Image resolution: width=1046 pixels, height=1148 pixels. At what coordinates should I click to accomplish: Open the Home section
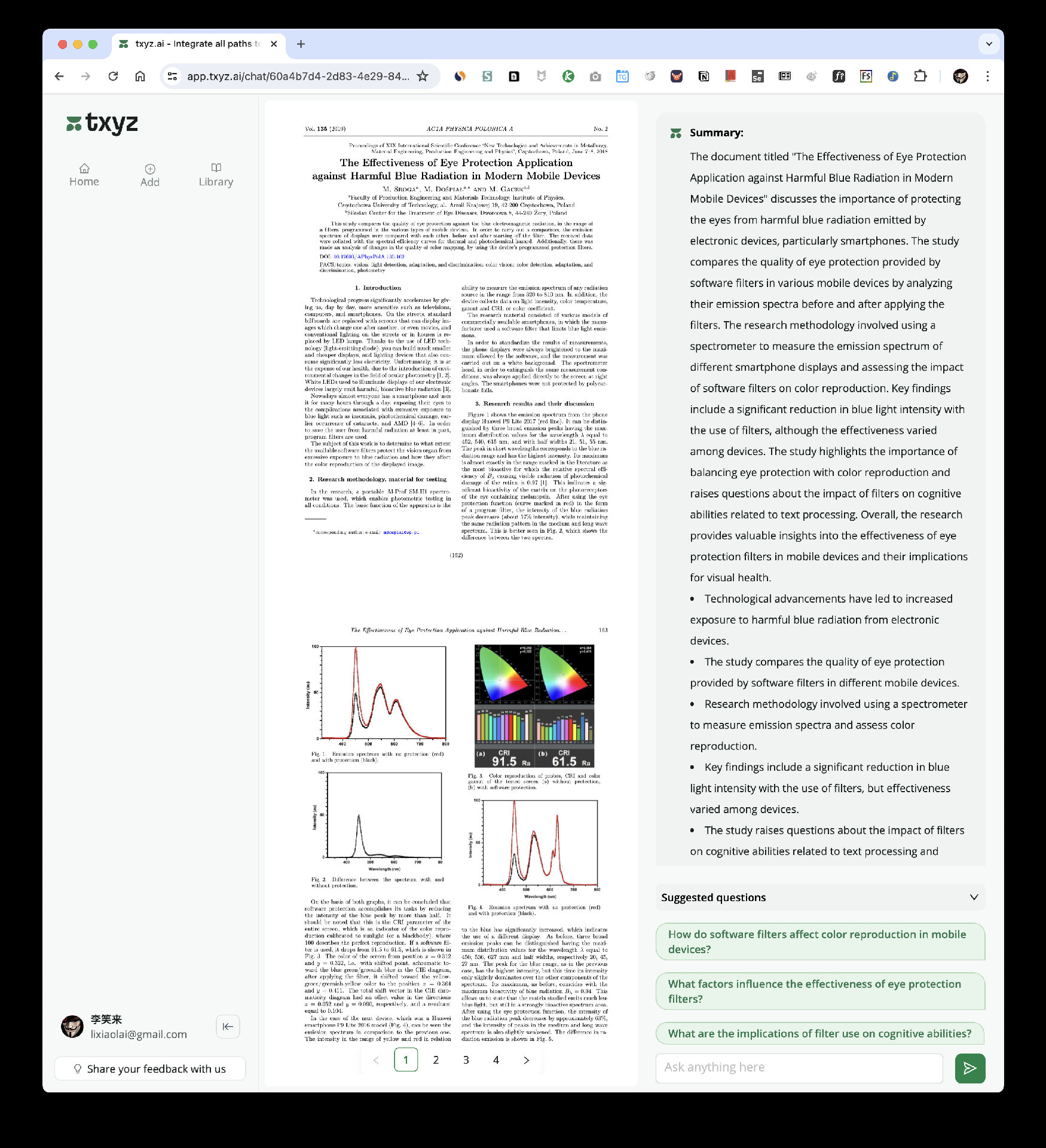click(84, 175)
